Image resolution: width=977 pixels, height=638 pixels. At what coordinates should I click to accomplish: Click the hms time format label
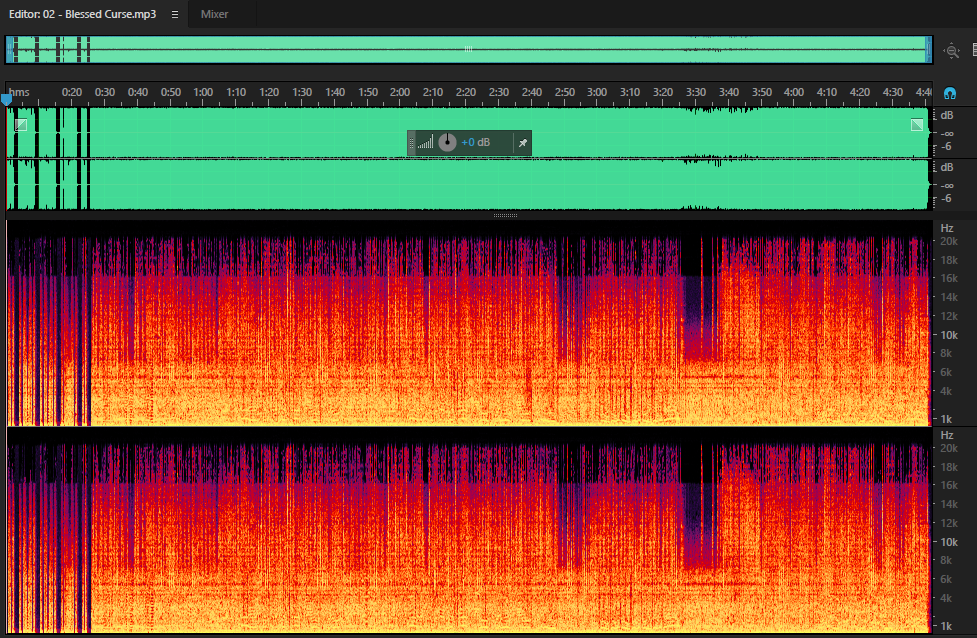(x=19, y=92)
